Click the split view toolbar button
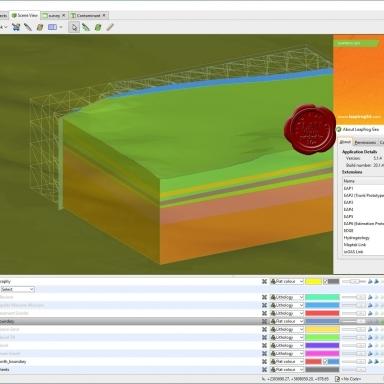This screenshot has width=384, height=384. (x=52, y=27)
